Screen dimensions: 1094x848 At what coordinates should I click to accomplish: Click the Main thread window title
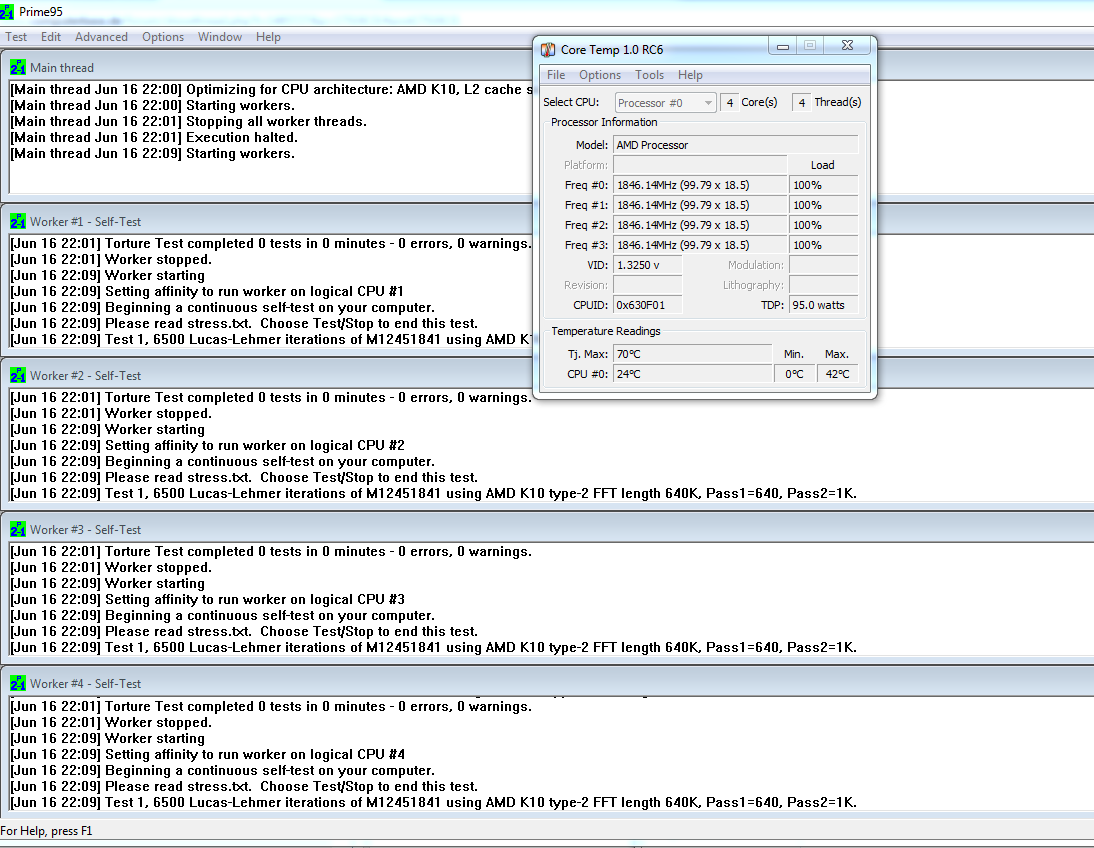pyautogui.click(x=61, y=68)
